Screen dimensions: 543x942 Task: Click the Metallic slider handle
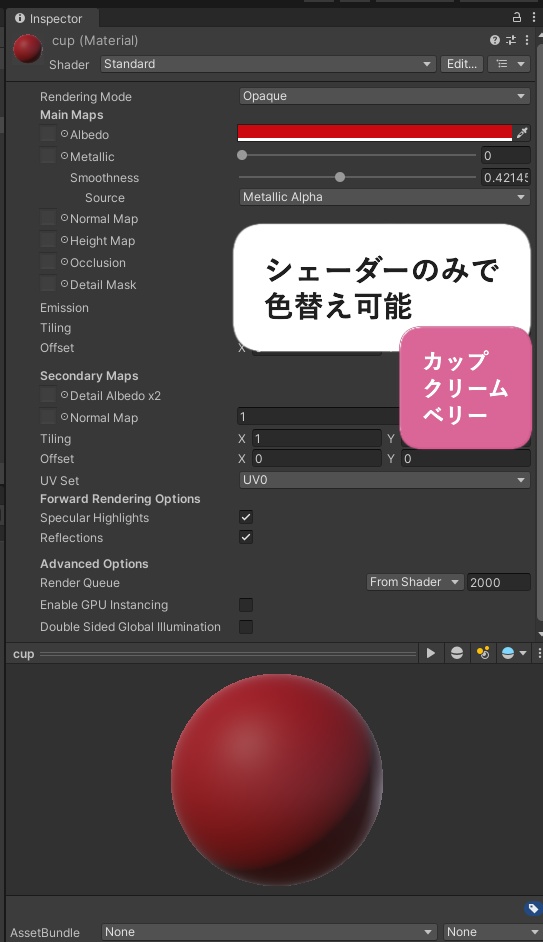[x=242, y=155]
